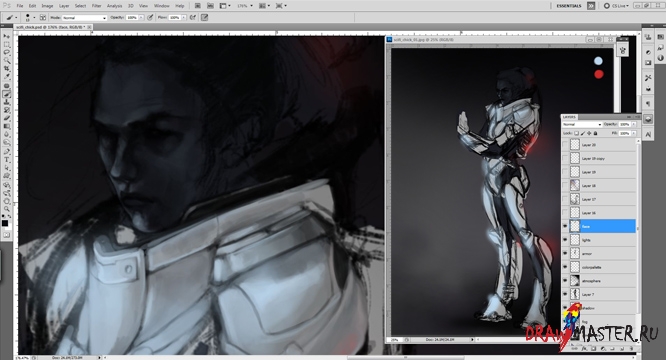Click the Layers Fill value field

coord(624,133)
